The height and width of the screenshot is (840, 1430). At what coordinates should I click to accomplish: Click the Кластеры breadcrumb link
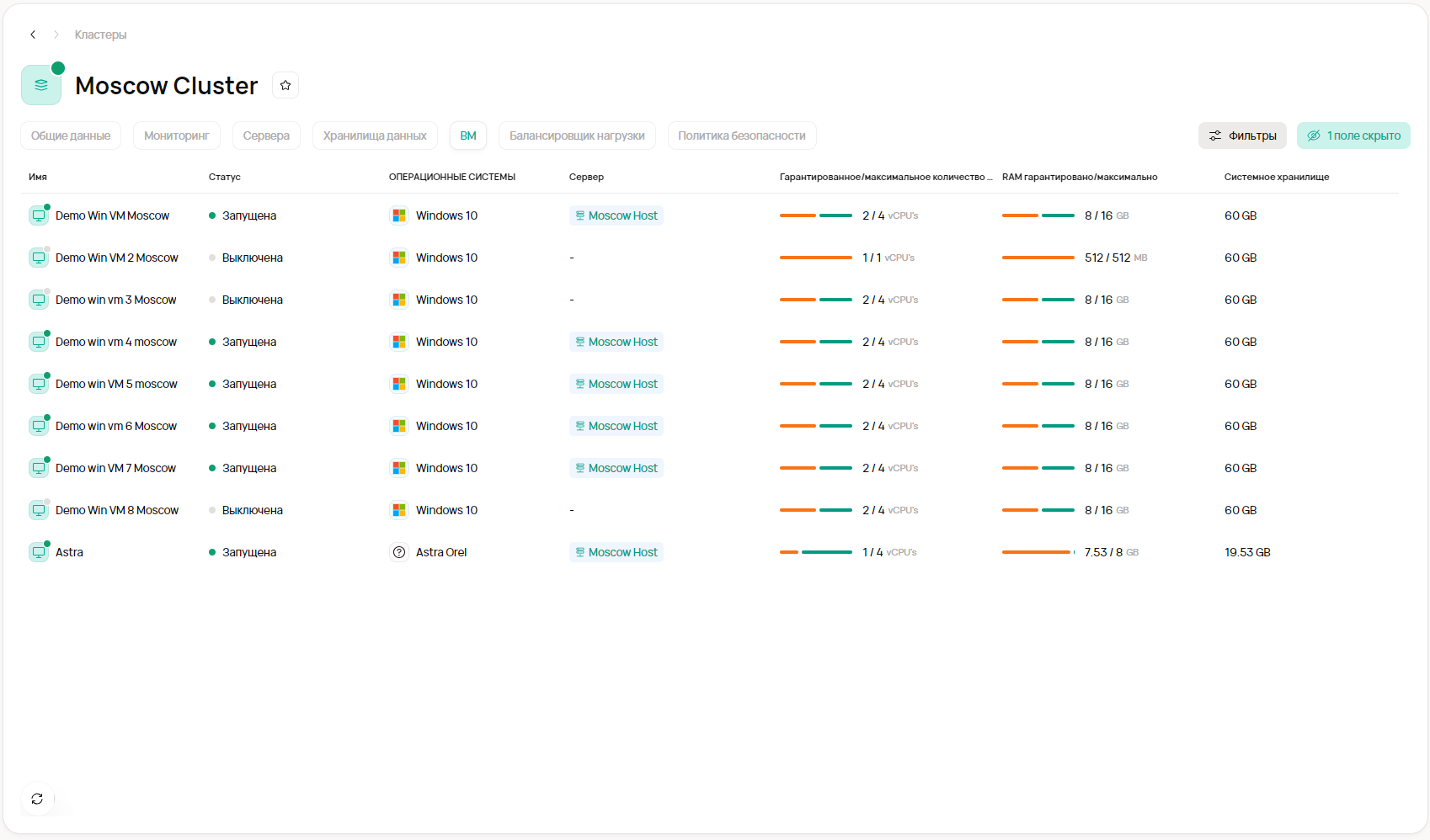(100, 35)
